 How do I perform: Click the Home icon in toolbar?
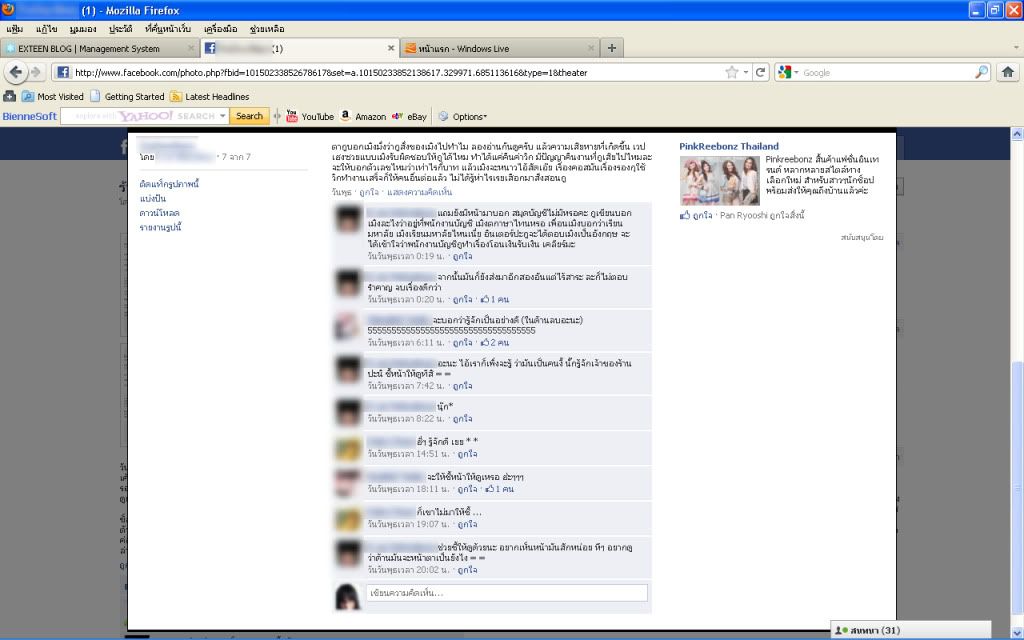click(x=1008, y=72)
